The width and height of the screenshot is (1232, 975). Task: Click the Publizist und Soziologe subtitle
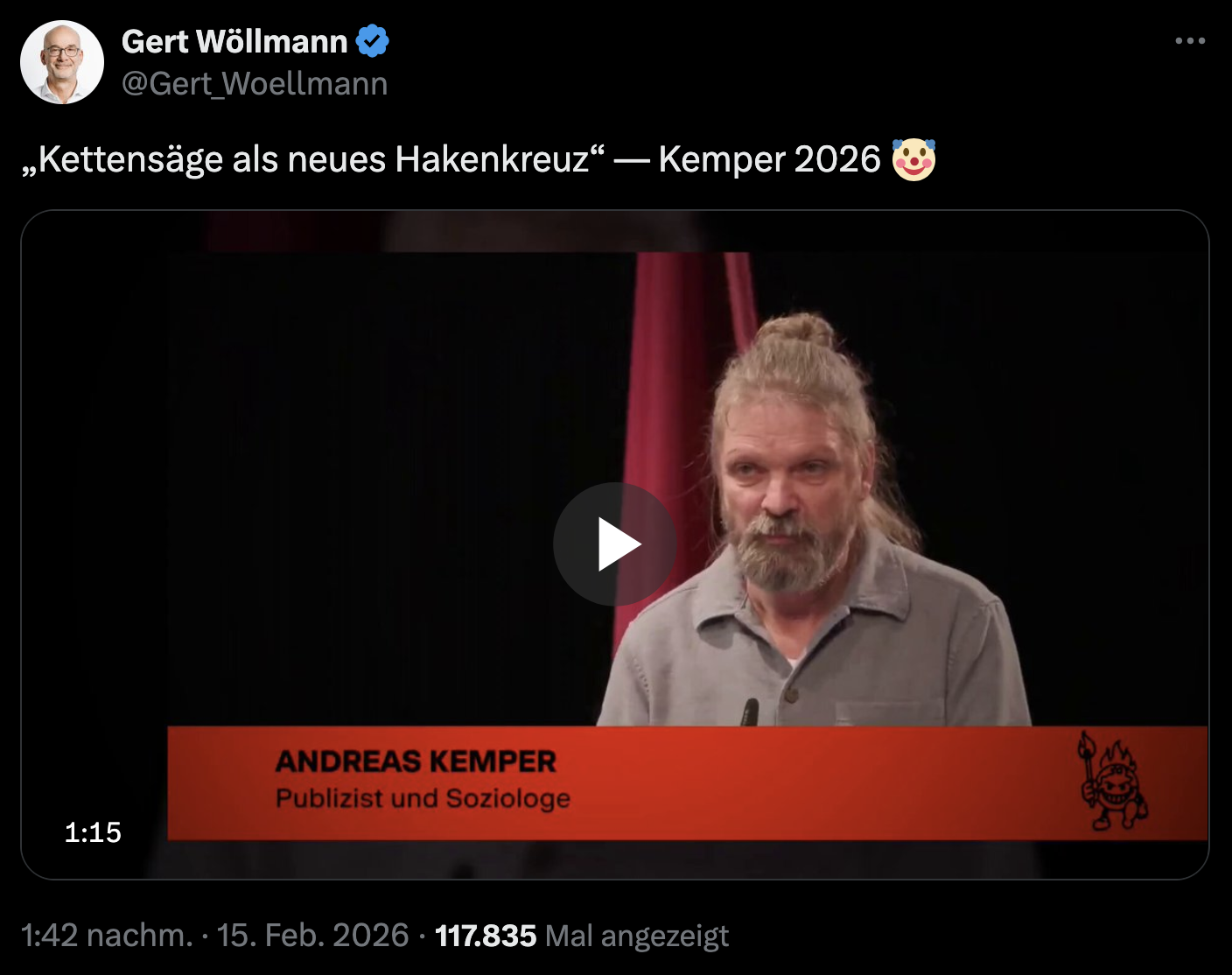point(423,798)
